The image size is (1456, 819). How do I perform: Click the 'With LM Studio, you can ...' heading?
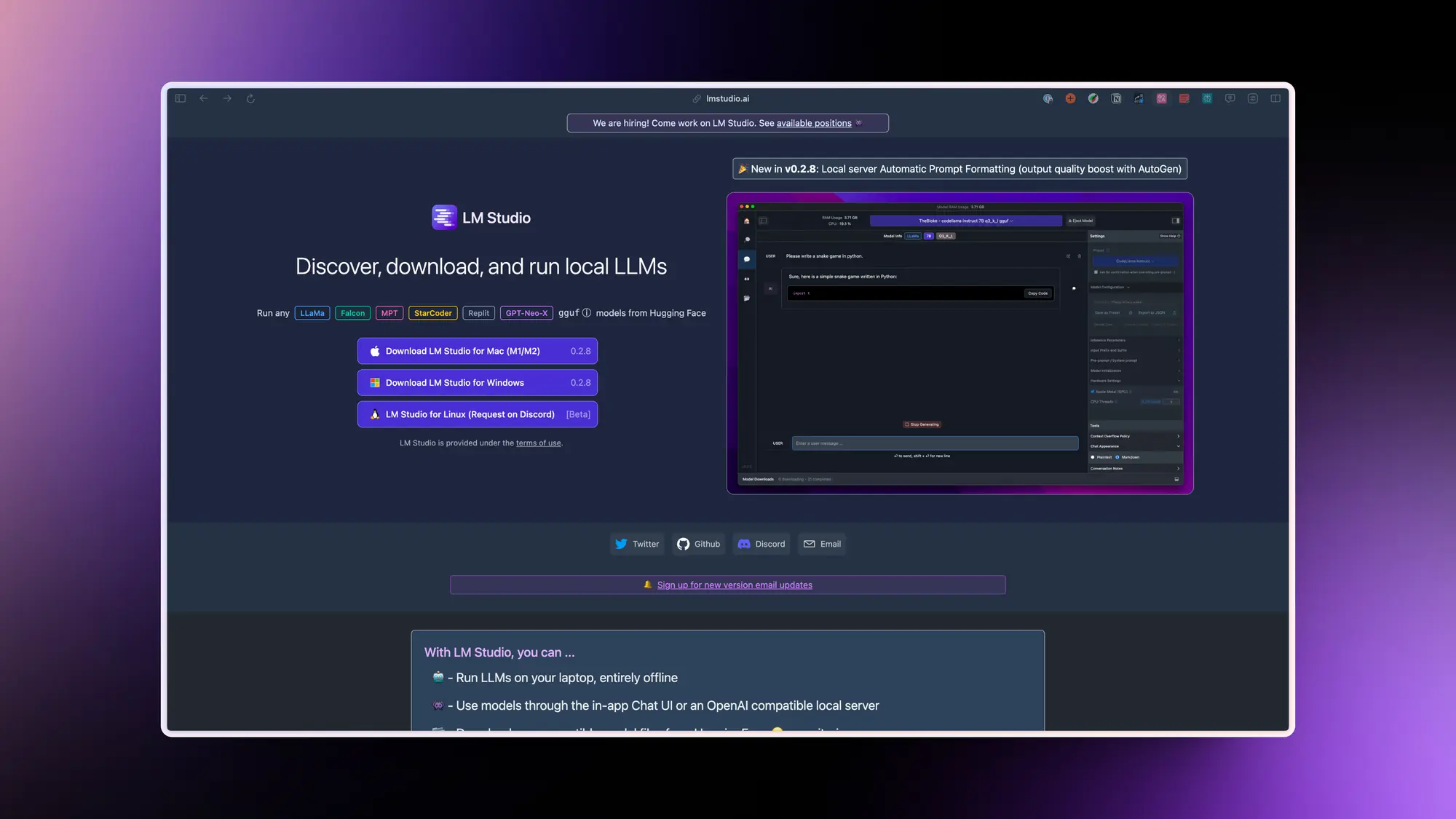click(x=499, y=652)
